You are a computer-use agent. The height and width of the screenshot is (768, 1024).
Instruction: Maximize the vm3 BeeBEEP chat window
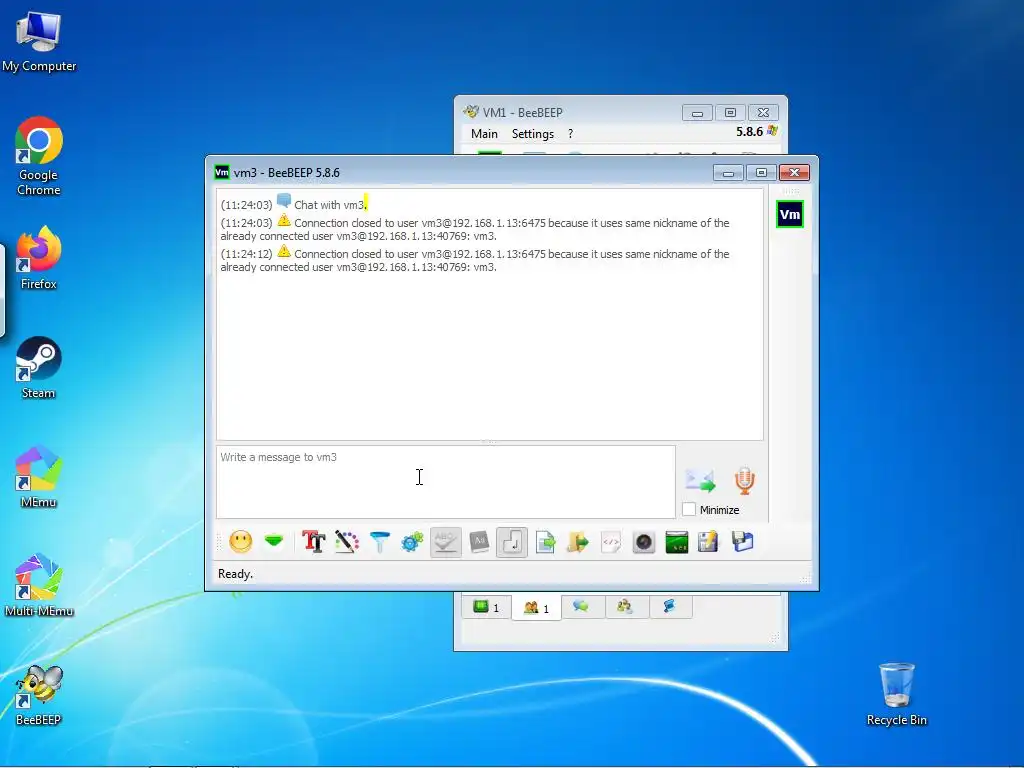[x=761, y=172]
